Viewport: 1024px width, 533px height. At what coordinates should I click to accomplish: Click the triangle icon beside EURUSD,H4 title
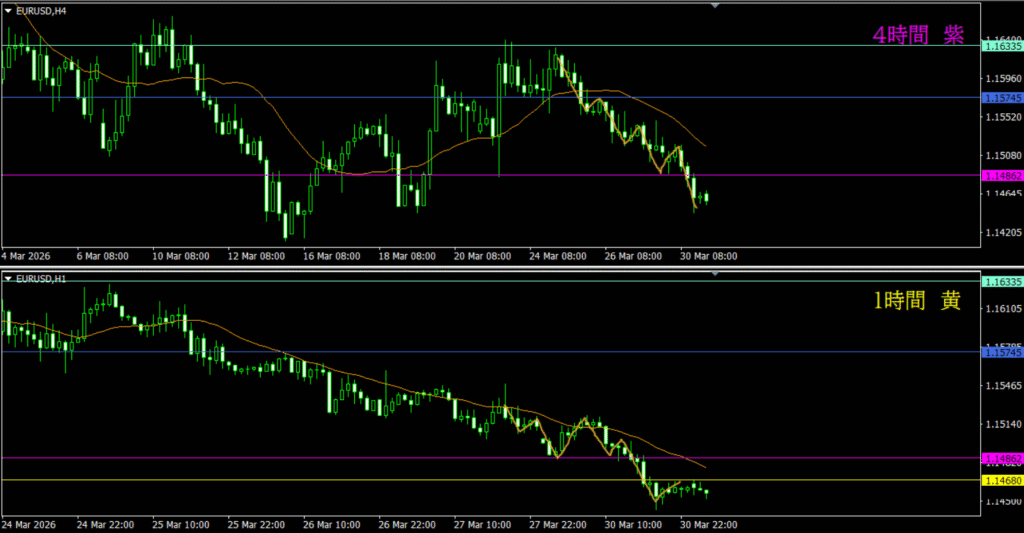tap(9, 10)
